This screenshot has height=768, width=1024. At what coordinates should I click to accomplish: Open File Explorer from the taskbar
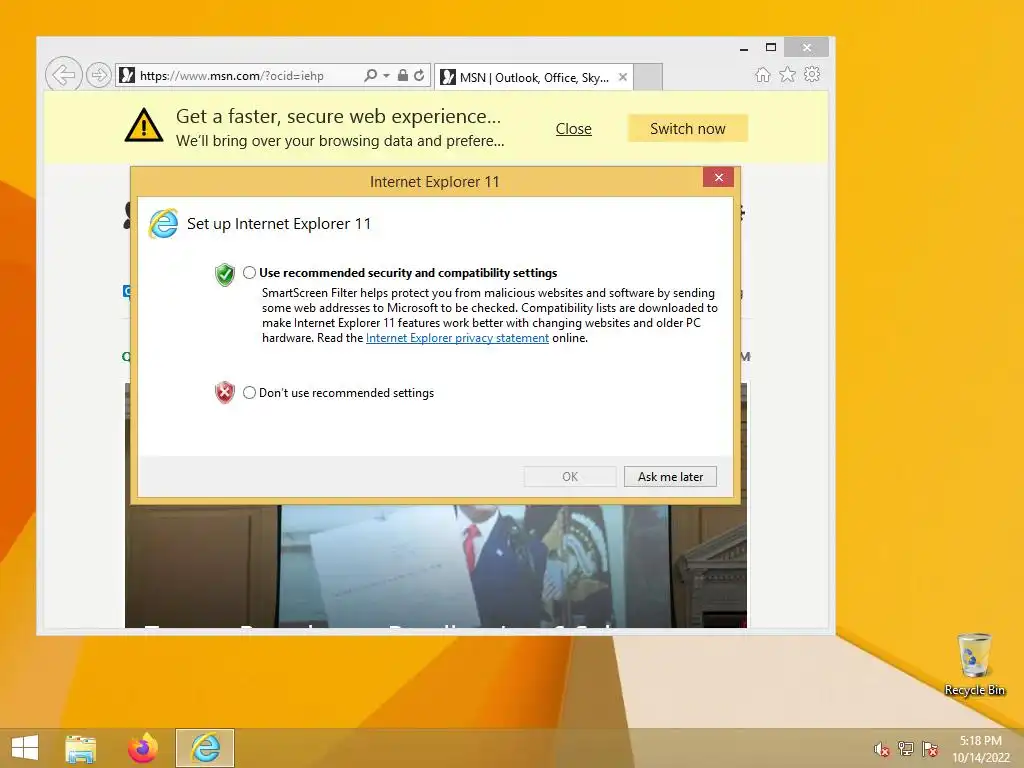[x=80, y=748]
